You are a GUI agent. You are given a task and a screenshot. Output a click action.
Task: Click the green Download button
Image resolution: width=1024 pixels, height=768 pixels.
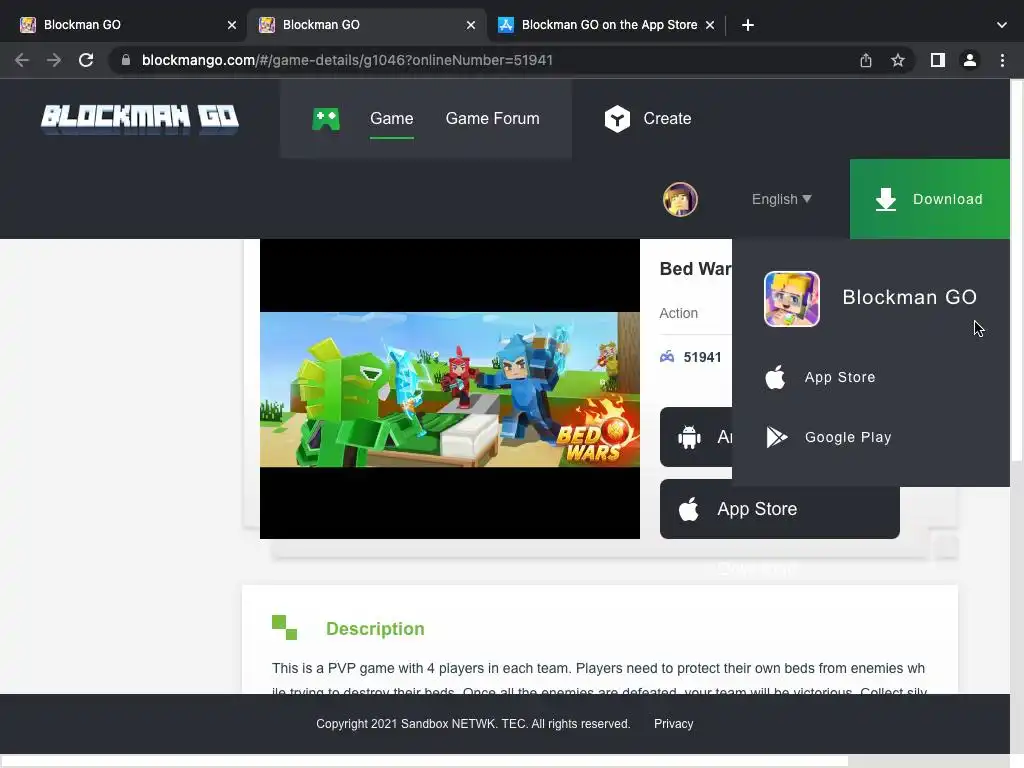(929, 199)
